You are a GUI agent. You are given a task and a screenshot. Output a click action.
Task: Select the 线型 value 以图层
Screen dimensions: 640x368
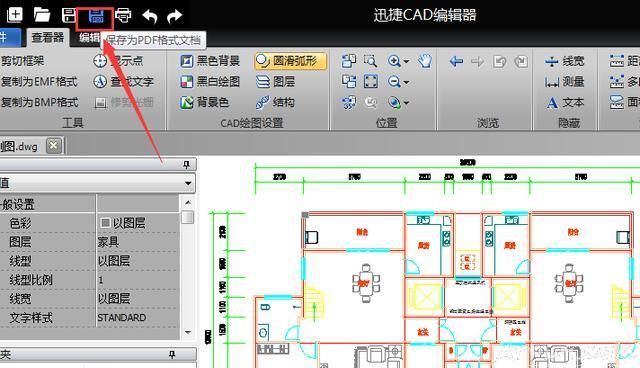pos(114,261)
